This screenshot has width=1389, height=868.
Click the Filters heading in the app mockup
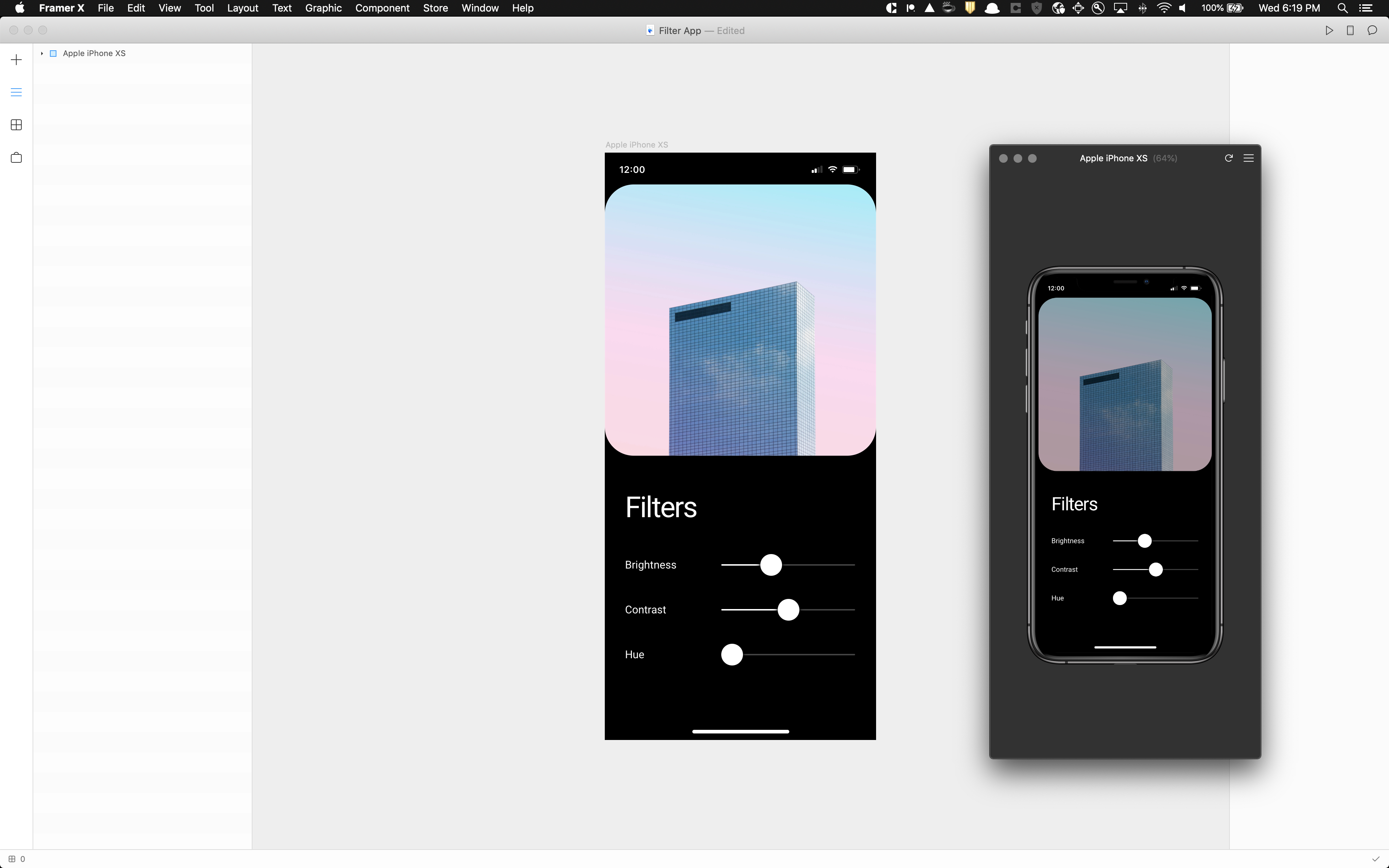(x=660, y=507)
